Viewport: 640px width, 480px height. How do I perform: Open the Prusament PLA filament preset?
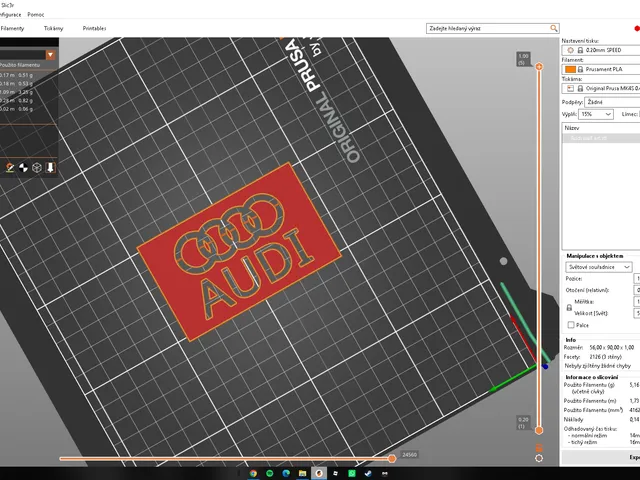coord(601,69)
